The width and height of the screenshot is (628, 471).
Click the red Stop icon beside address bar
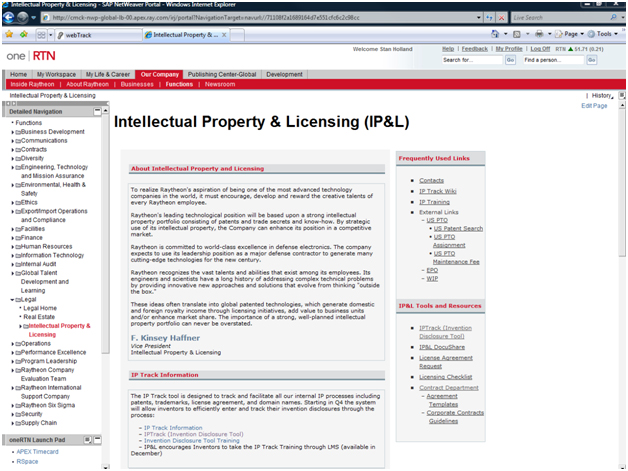pos(501,18)
